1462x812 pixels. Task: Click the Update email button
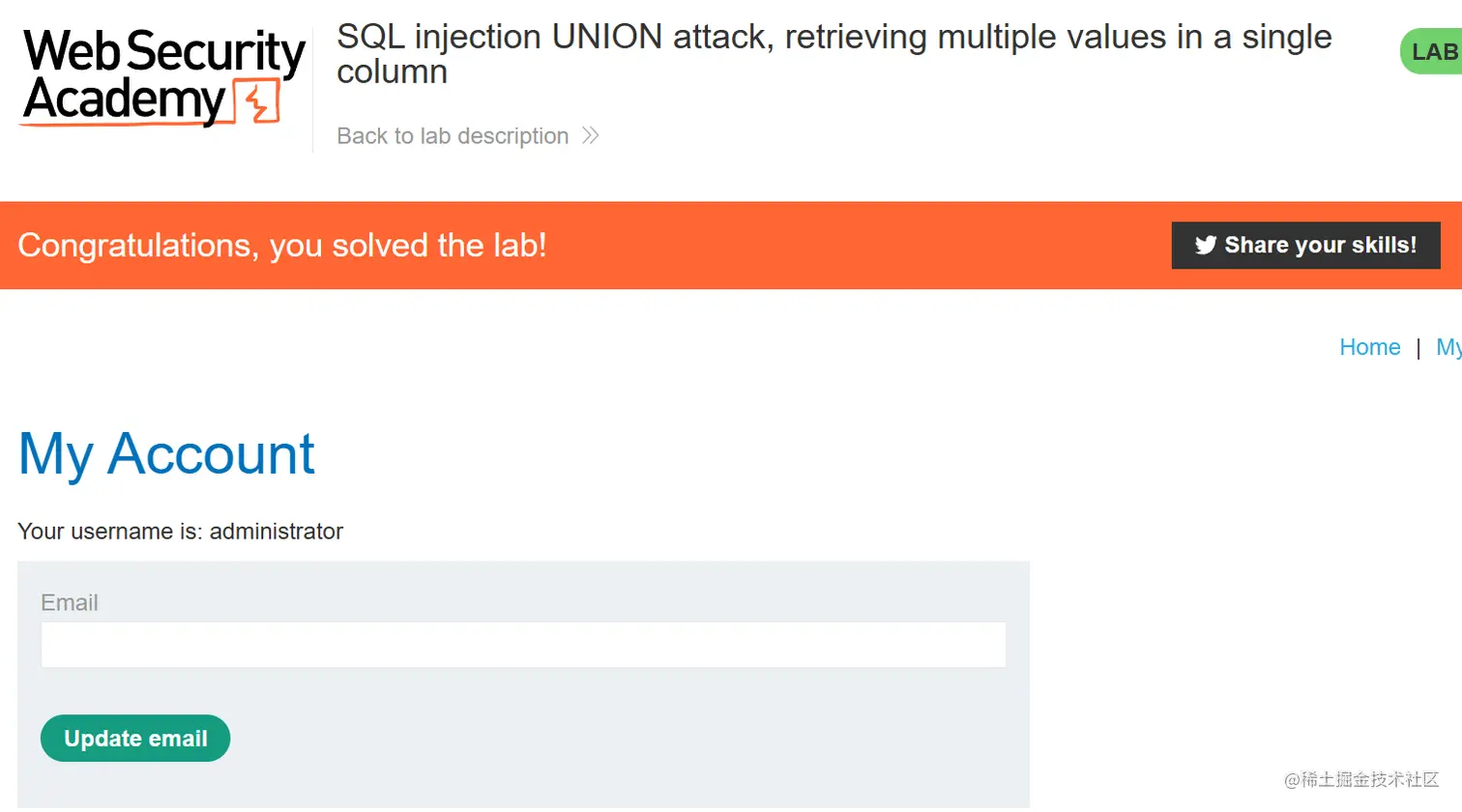coord(135,739)
